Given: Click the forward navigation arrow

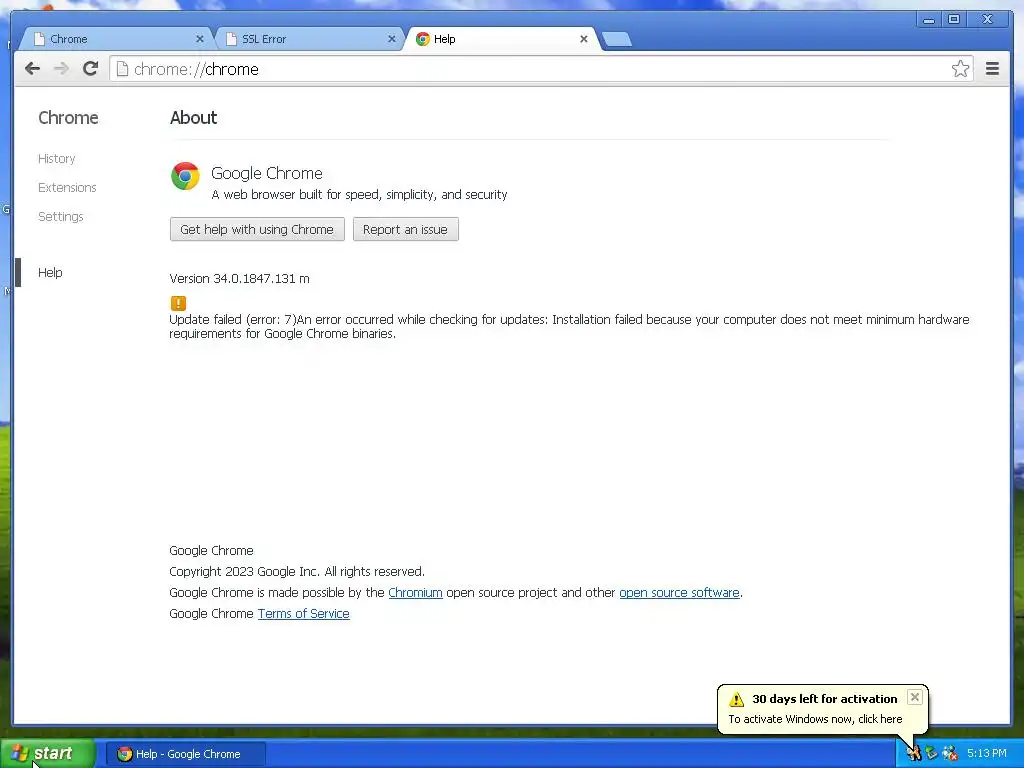Looking at the screenshot, I should point(61,69).
